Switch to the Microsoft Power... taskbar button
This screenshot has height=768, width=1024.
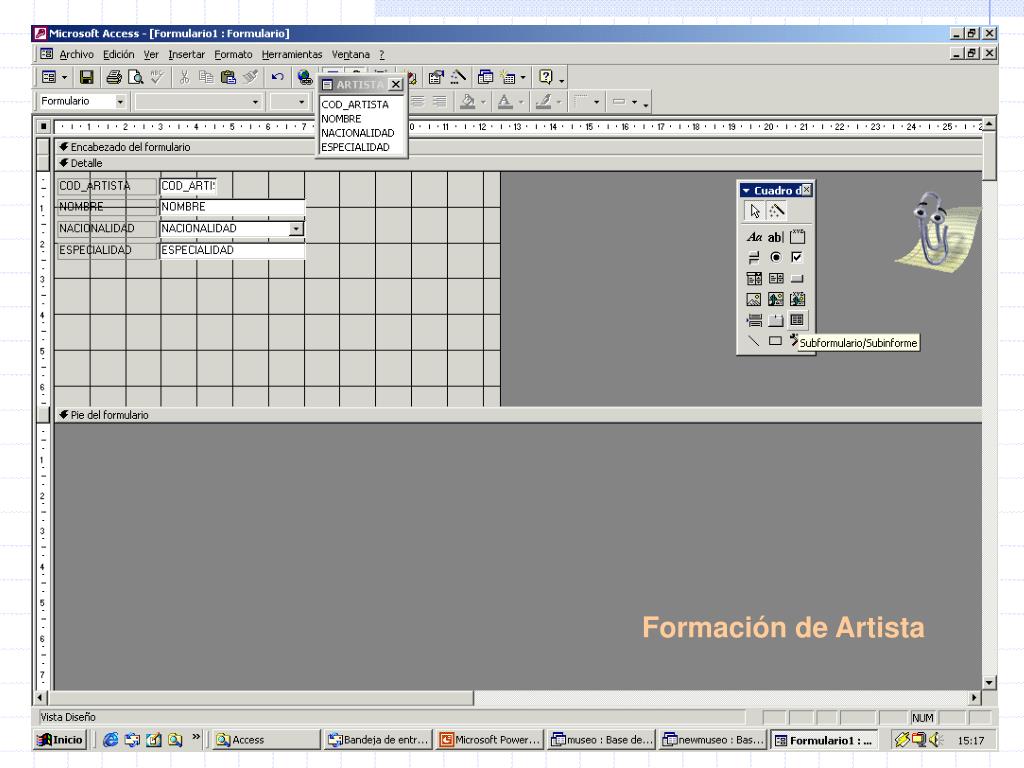pyautogui.click(x=490, y=739)
